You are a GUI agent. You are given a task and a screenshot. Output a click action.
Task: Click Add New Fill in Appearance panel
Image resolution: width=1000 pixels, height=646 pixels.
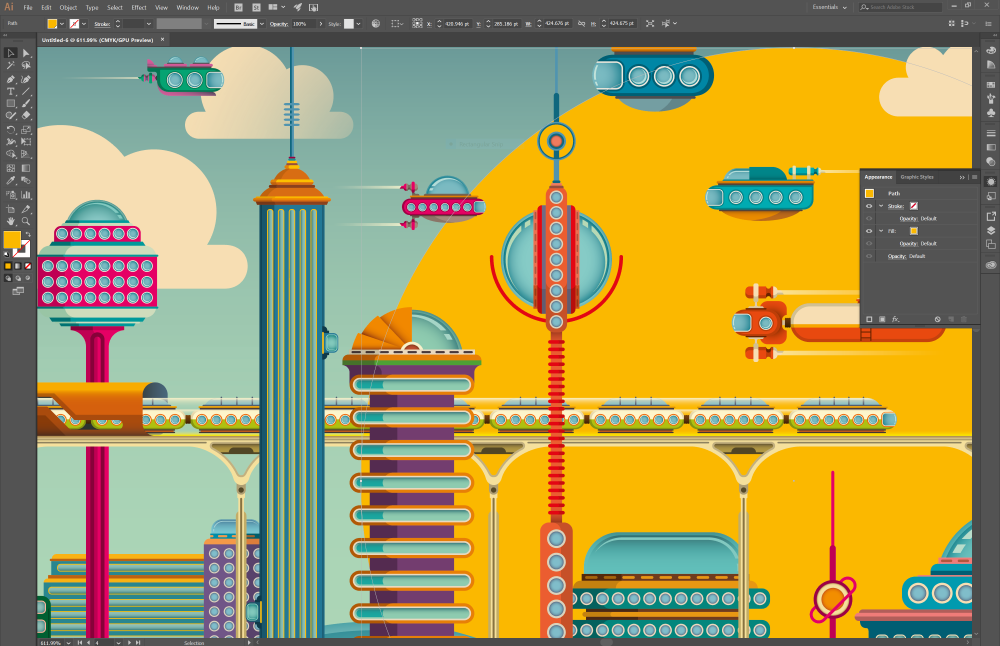882,319
